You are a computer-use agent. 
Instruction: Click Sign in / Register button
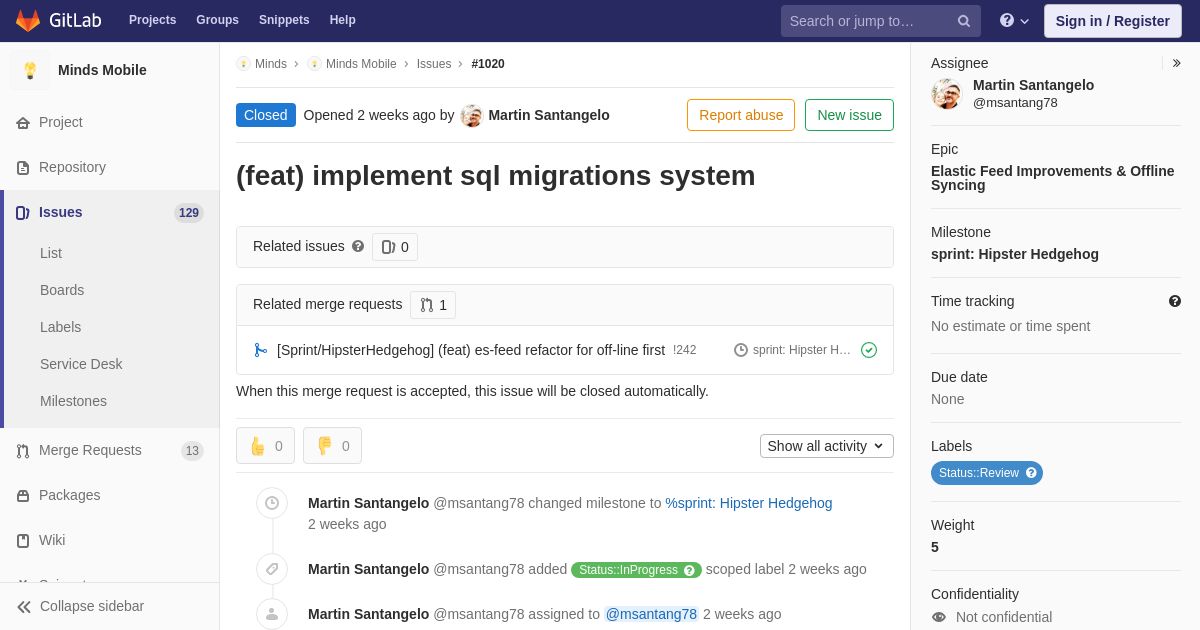(x=1112, y=21)
